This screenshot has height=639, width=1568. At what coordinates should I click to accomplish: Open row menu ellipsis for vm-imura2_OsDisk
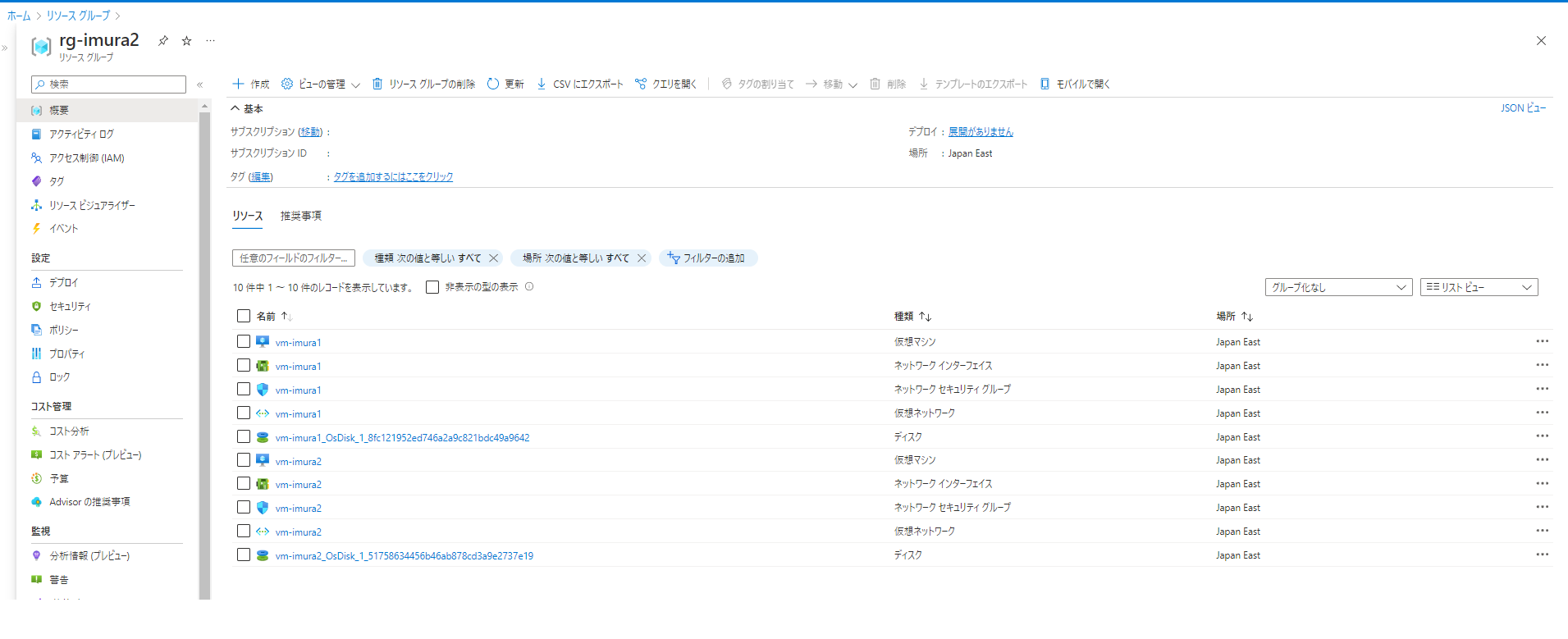pos(1542,555)
